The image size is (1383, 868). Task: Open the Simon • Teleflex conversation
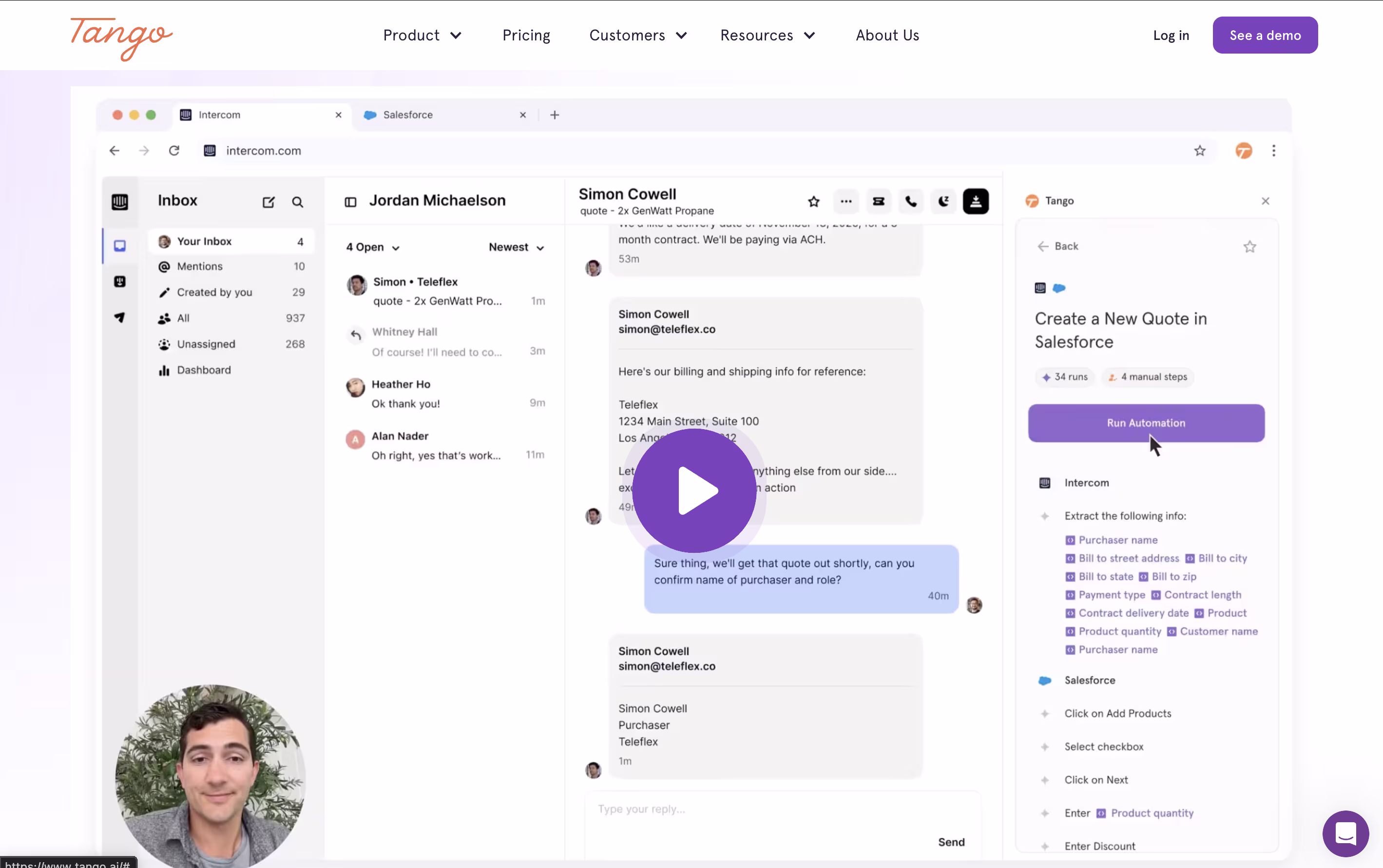pyautogui.click(x=445, y=291)
